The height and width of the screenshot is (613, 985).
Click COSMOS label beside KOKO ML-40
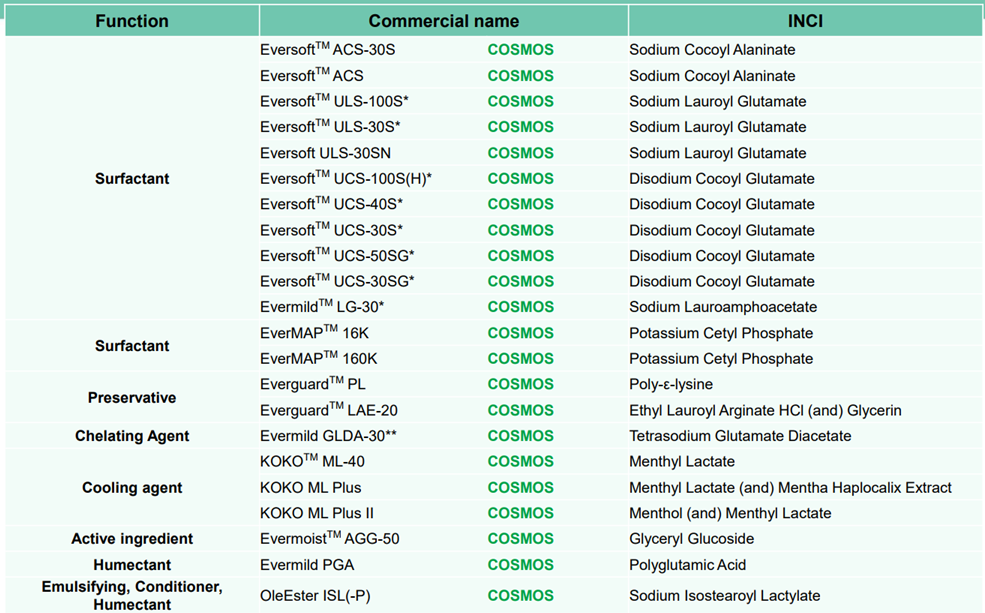pyautogui.click(x=520, y=462)
